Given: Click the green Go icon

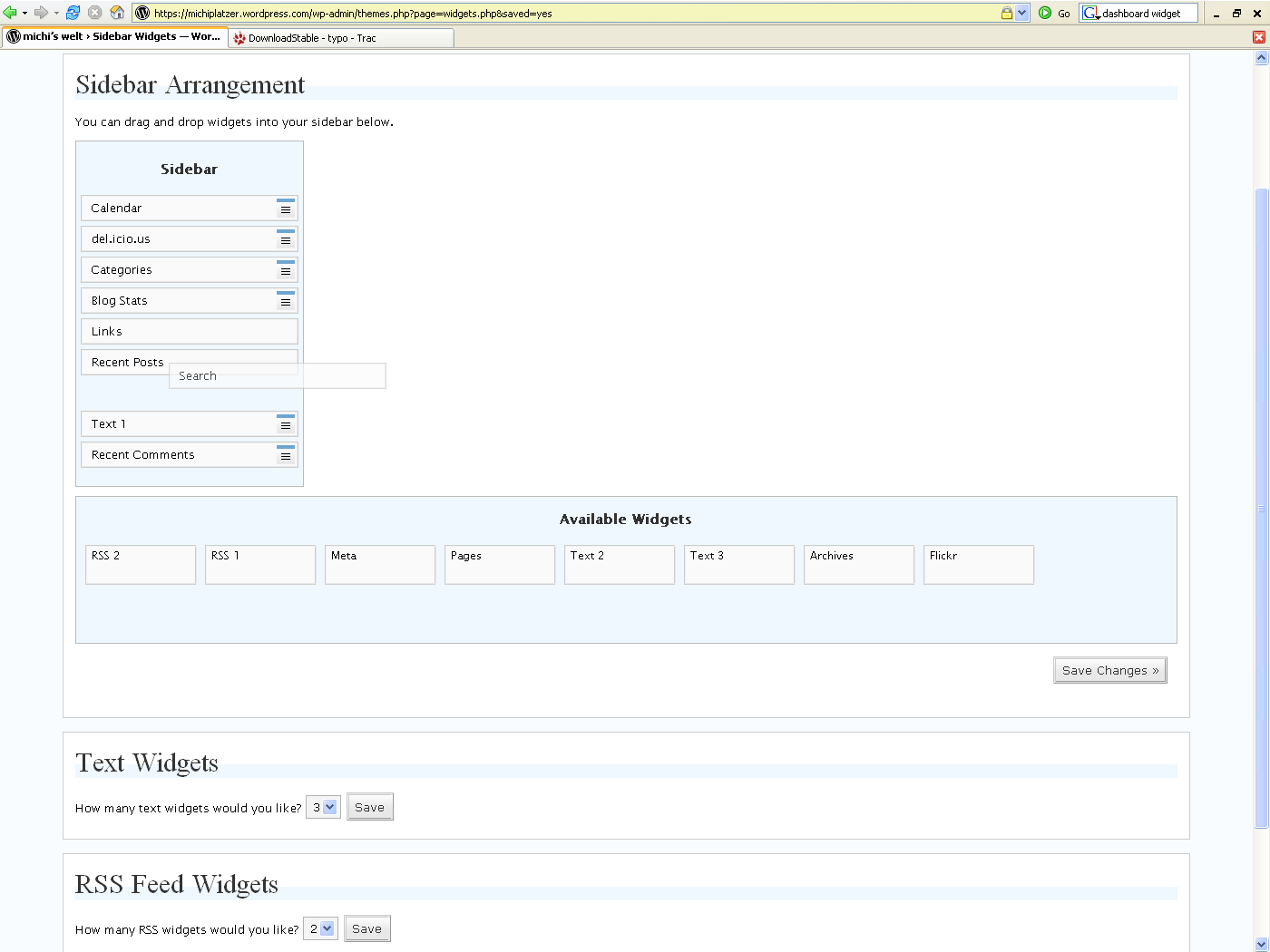Looking at the screenshot, I should (1045, 13).
